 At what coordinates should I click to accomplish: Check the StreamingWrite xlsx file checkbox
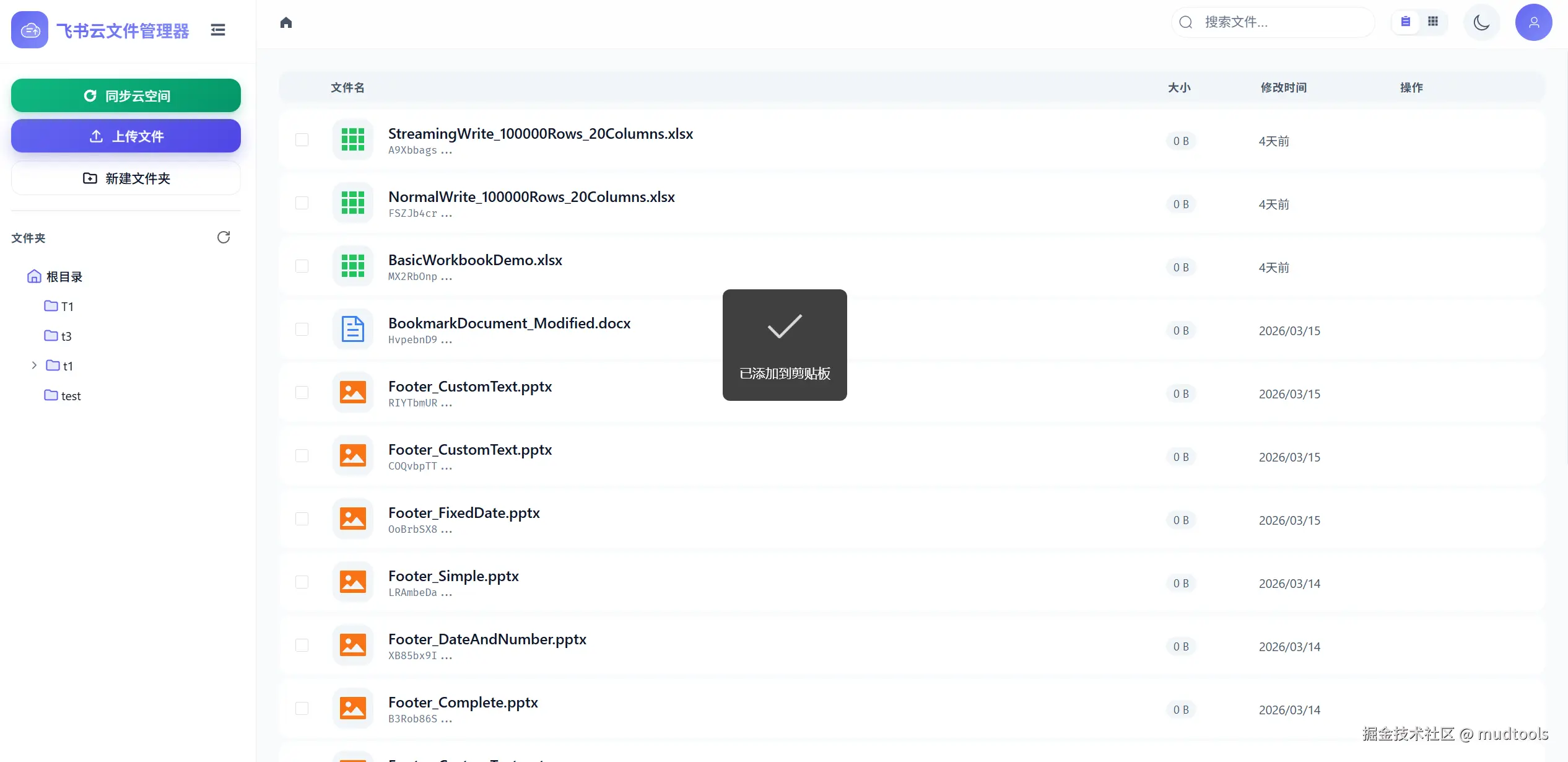[x=302, y=139]
